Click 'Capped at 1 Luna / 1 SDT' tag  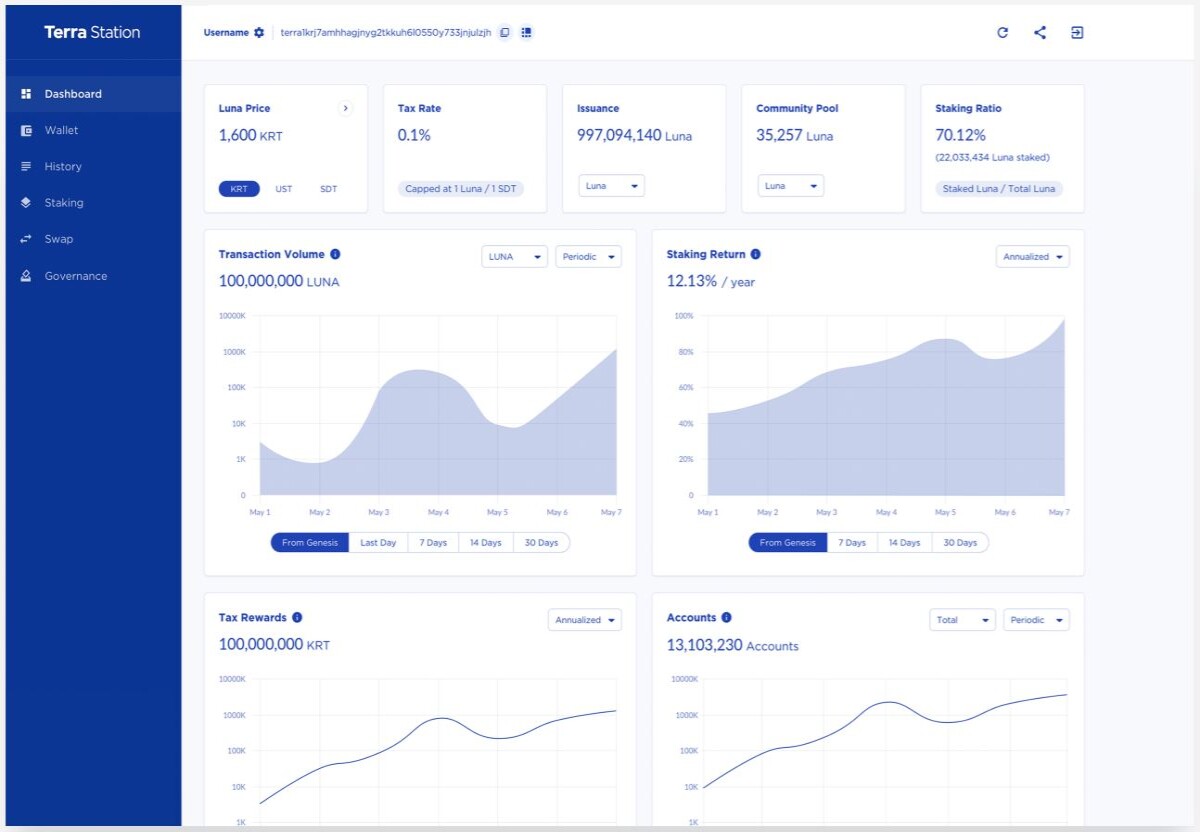(461, 189)
